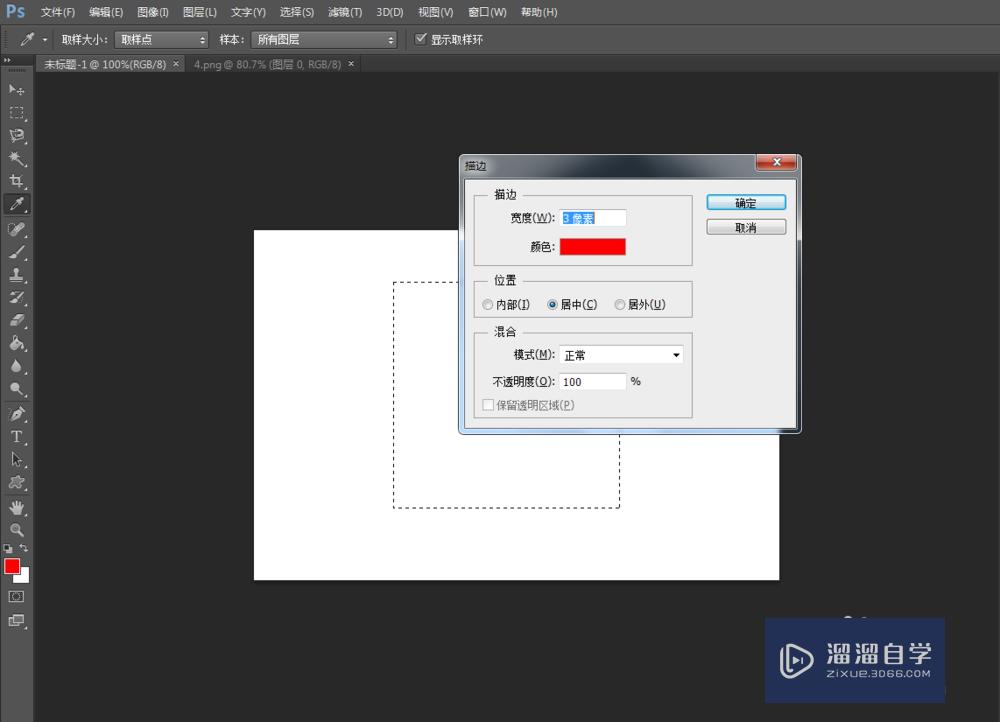Click the white background color swatch
This screenshot has width=1000, height=722.
pos(24,577)
